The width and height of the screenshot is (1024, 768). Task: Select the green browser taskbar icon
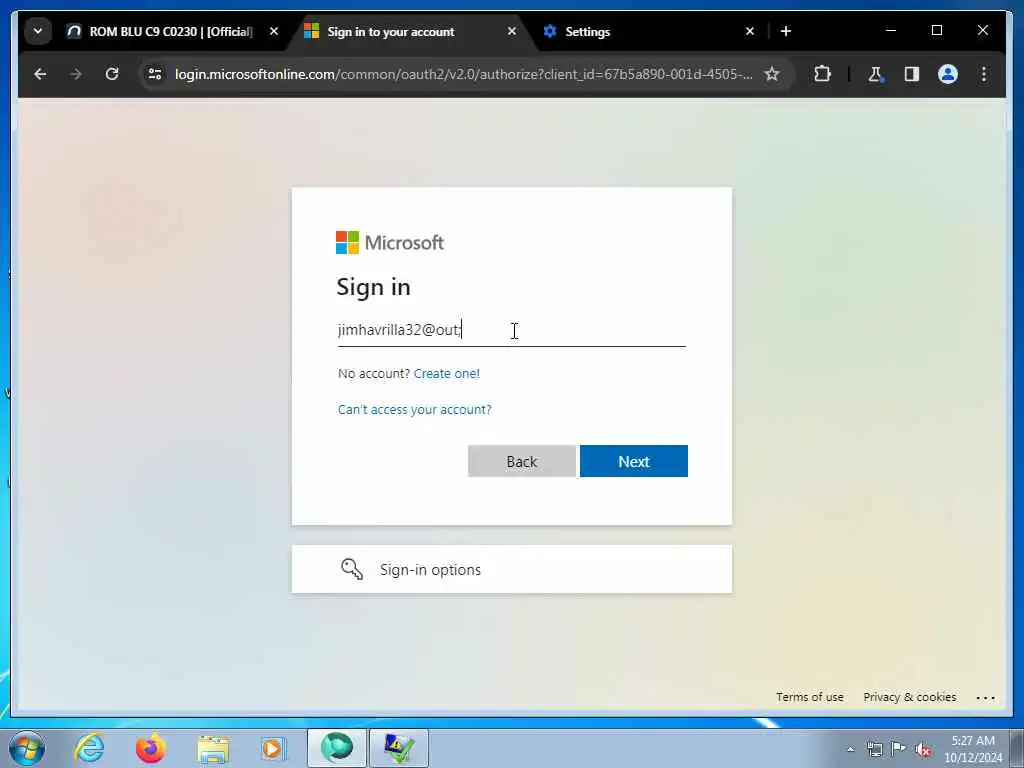336,748
